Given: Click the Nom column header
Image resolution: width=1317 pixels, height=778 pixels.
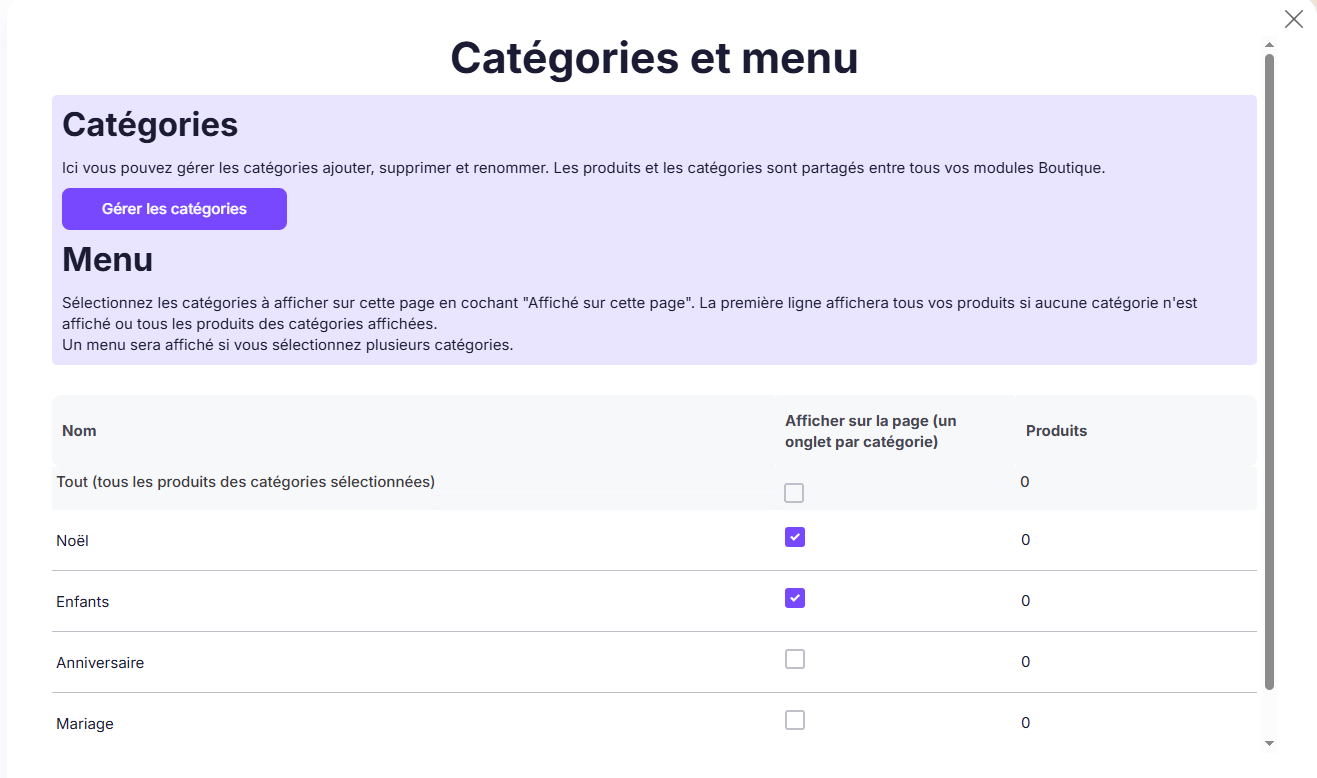Looking at the screenshot, I should tap(79, 430).
